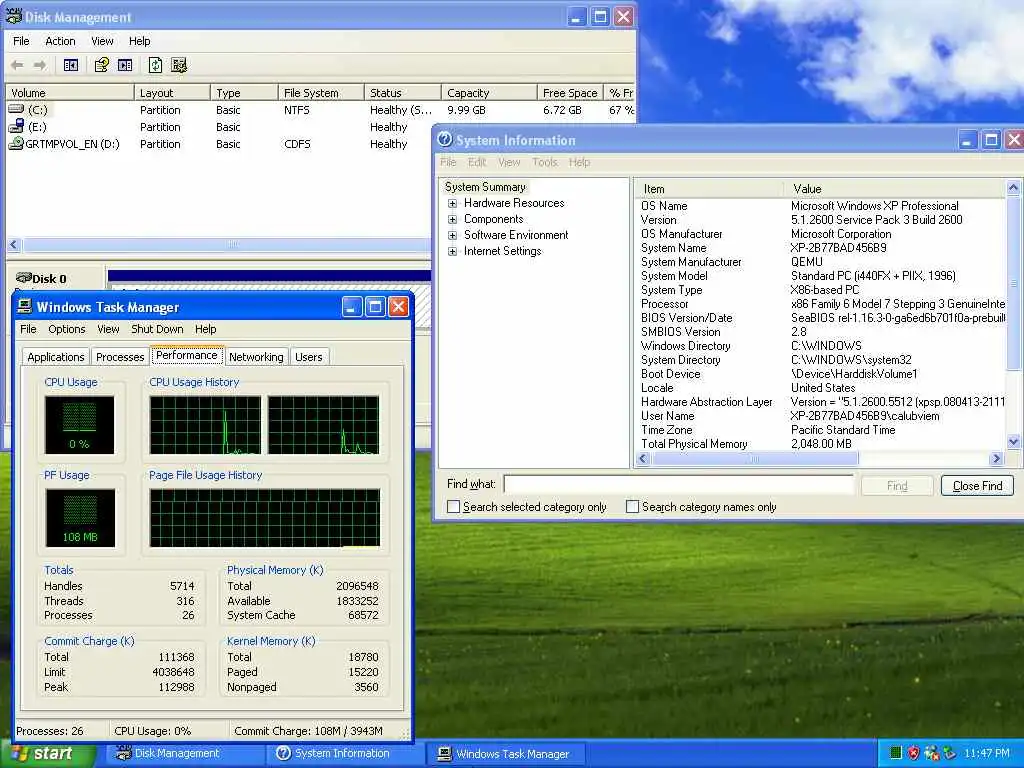Viewport: 1024px width, 768px height.
Task: Open Help menu in Disk Management
Action: coord(139,41)
